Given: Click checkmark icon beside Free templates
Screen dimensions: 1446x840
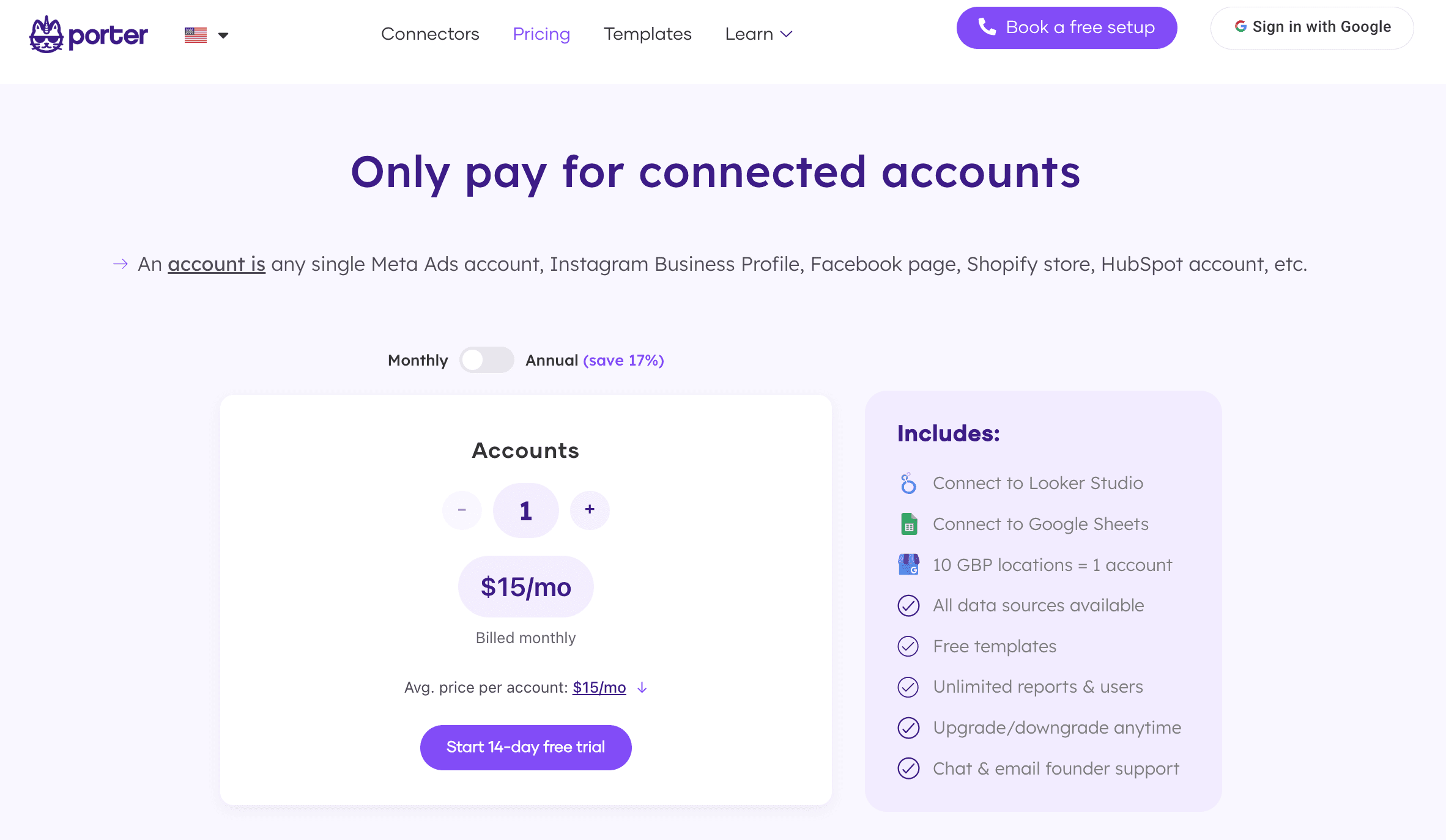Looking at the screenshot, I should click(x=908, y=647).
